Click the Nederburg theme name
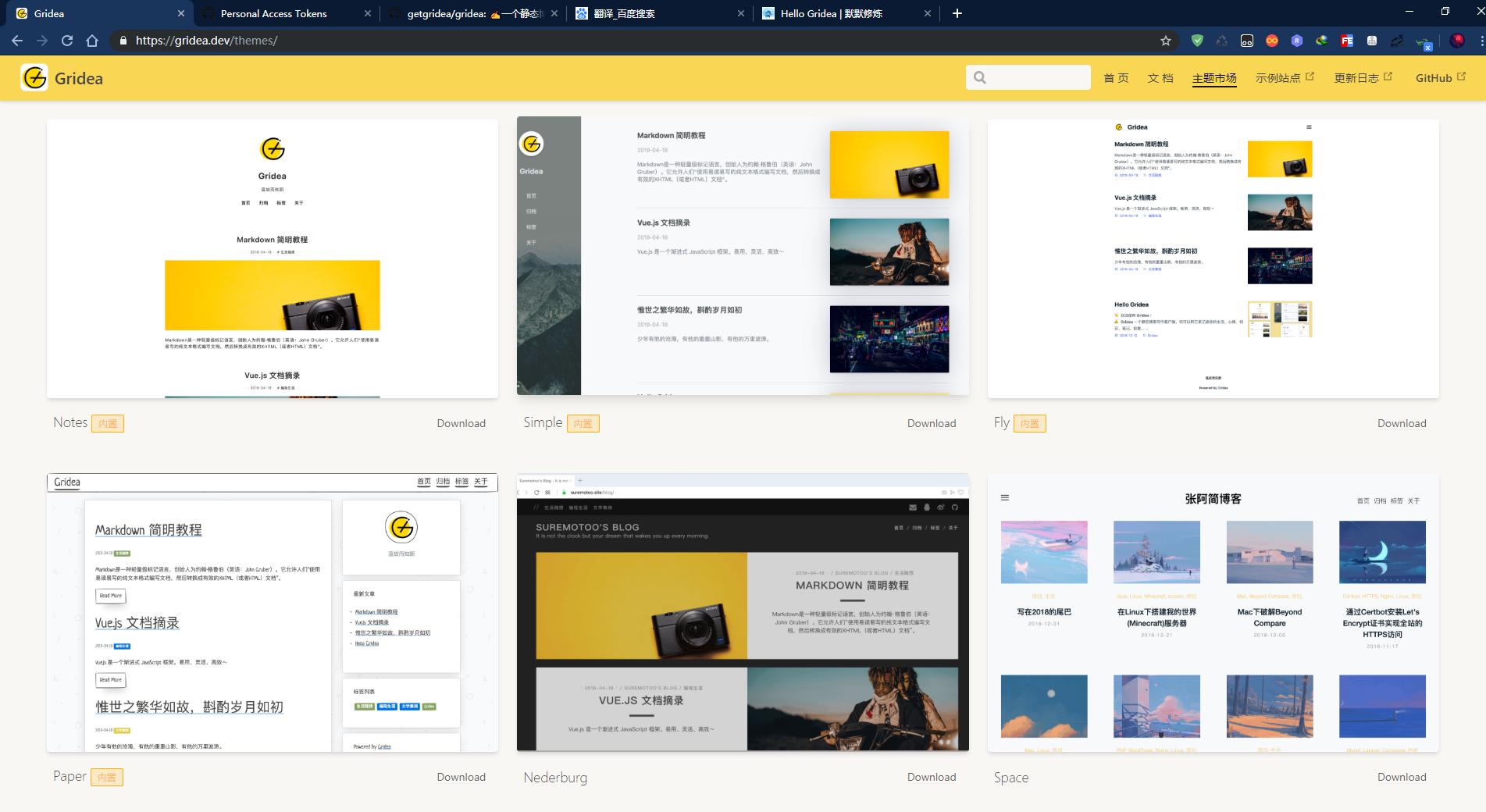This screenshot has width=1486, height=812. click(555, 777)
